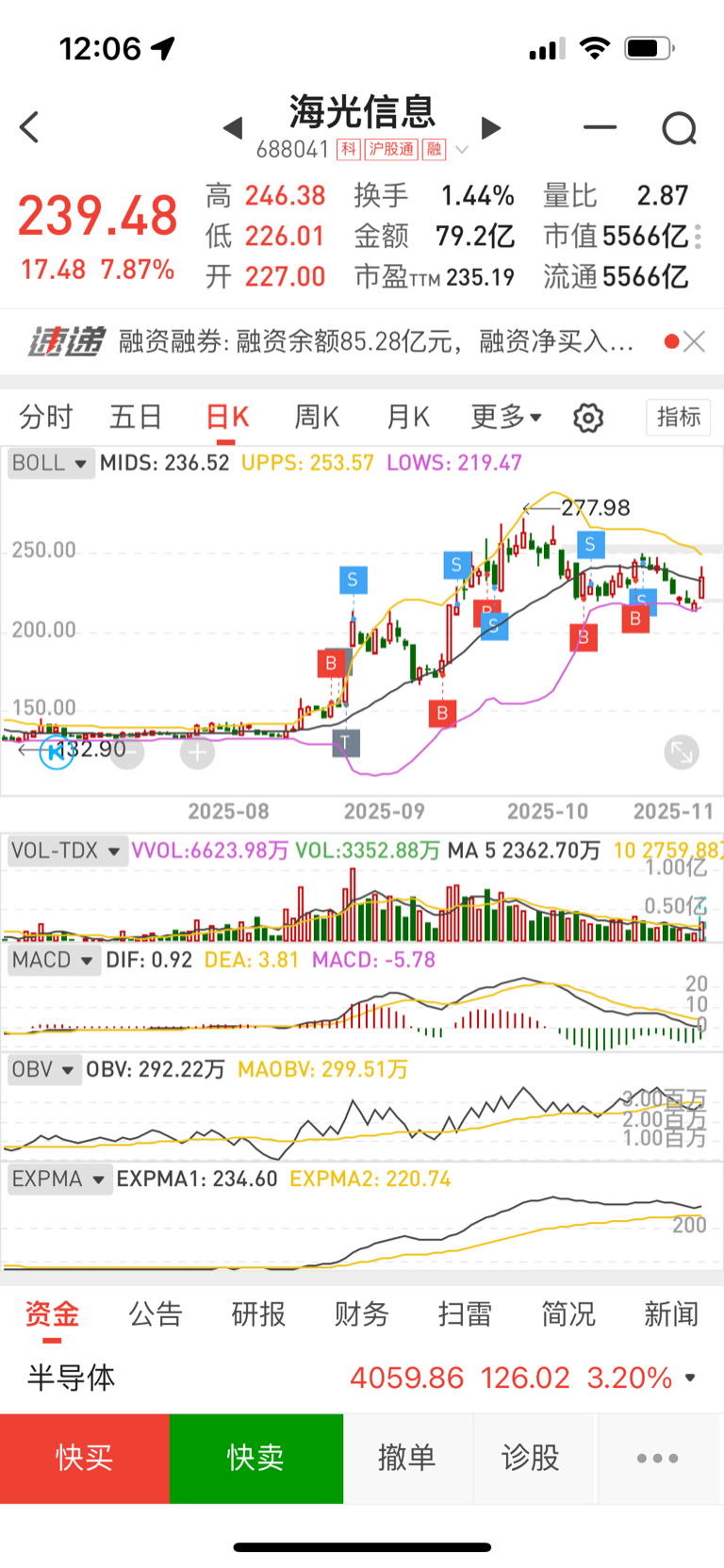
Task: Open the 半导体 sector row
Action: click(x=362, y=1378)
